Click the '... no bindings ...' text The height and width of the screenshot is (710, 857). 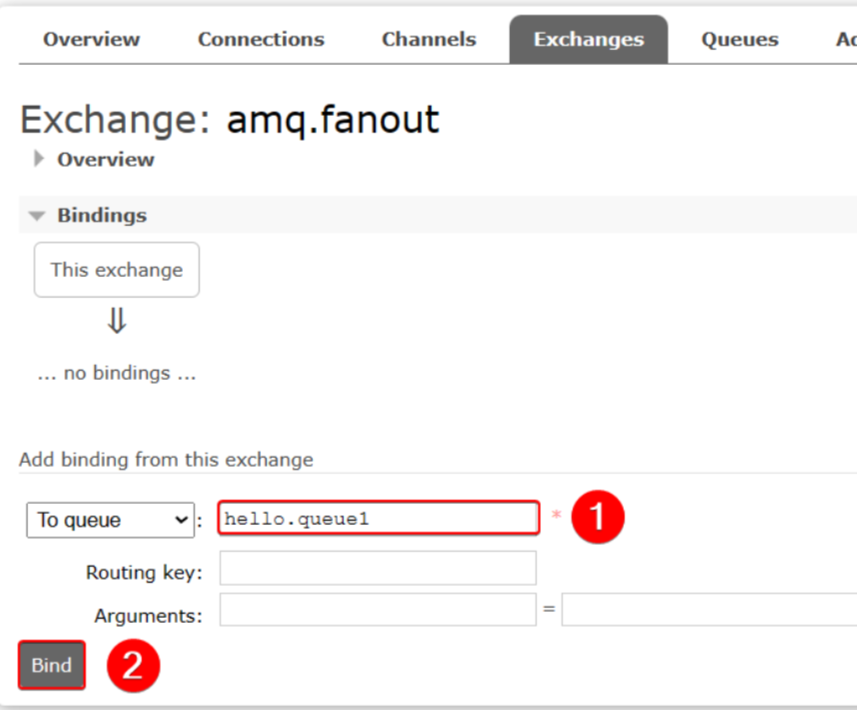pyautogui.click(x=117, y=374)
